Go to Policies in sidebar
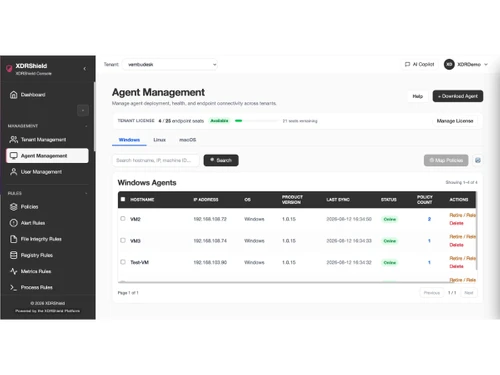The width and height of the screenshot is (500, 375). point(47,207)
